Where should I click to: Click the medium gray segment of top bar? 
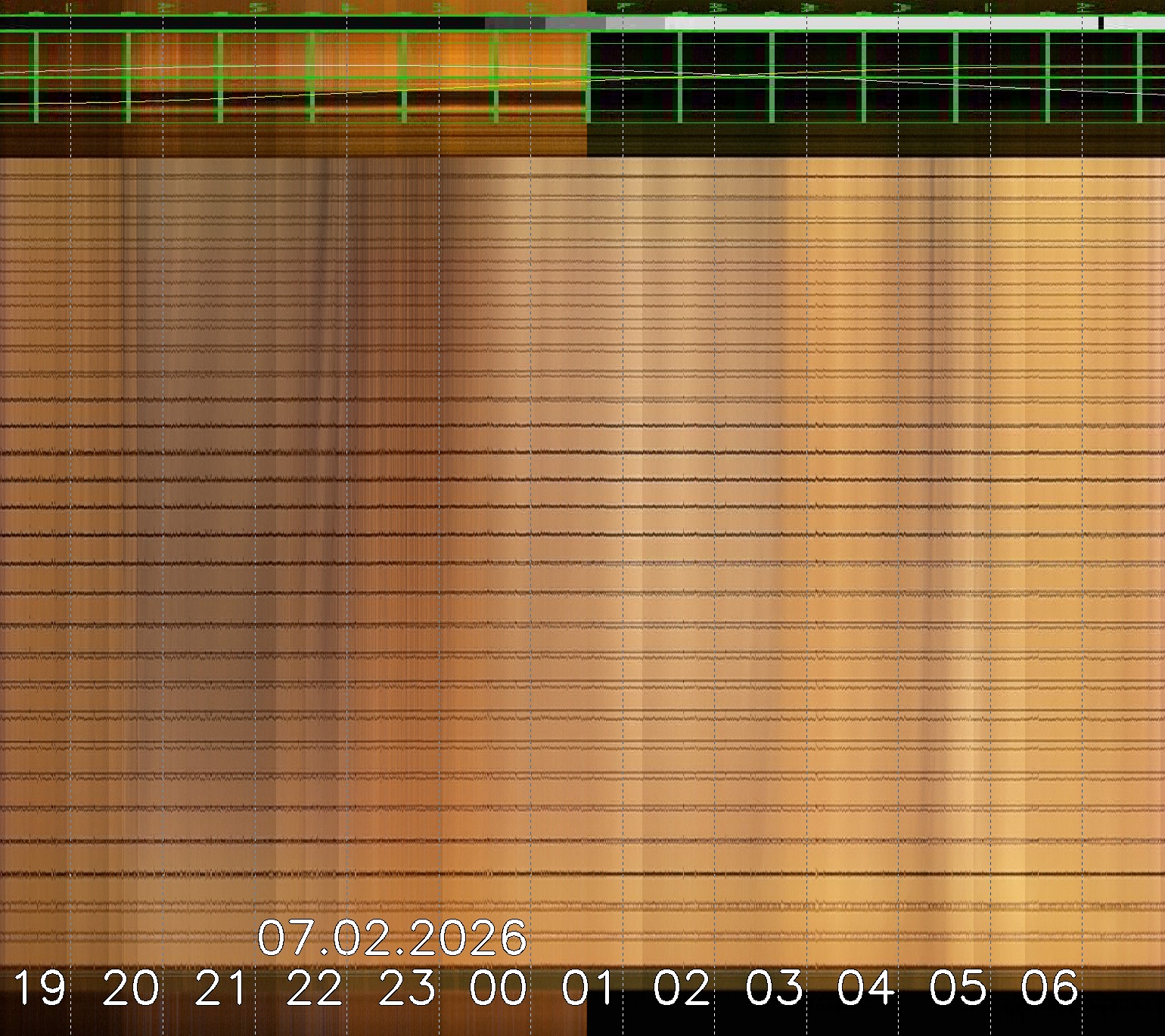point(575,23)
